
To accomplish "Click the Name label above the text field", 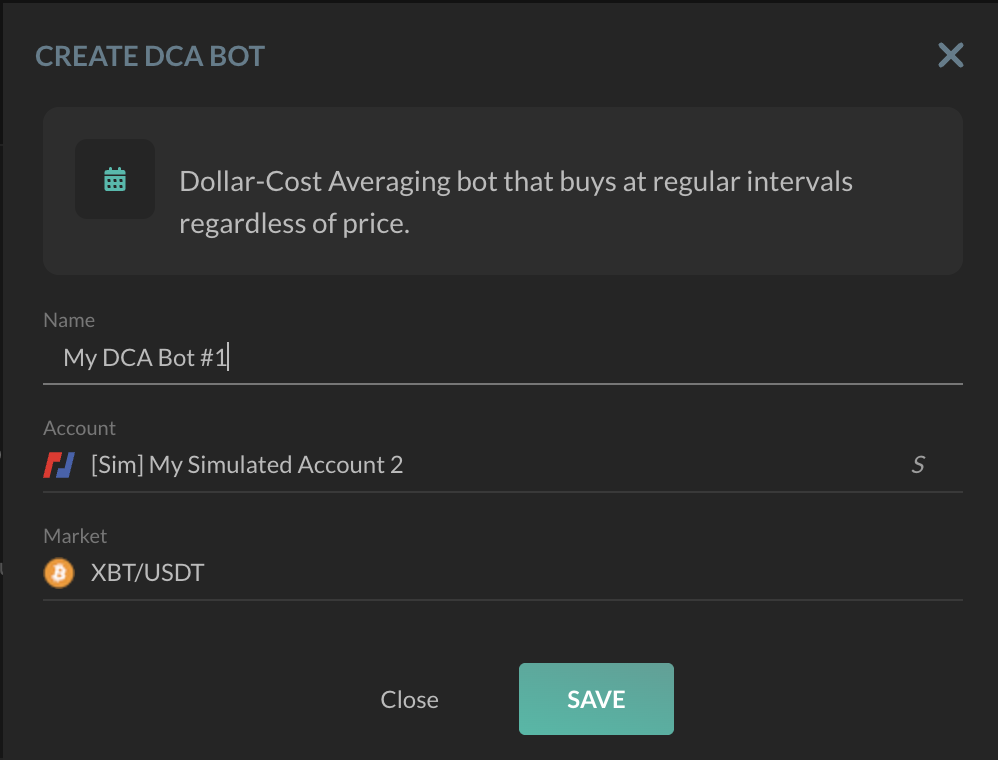I will (68, 319).
